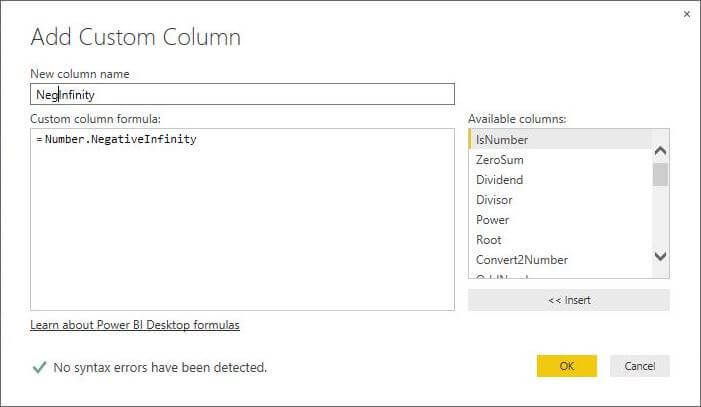
Task: Click the no syntax errors status message
Action: tap(160, 367)
